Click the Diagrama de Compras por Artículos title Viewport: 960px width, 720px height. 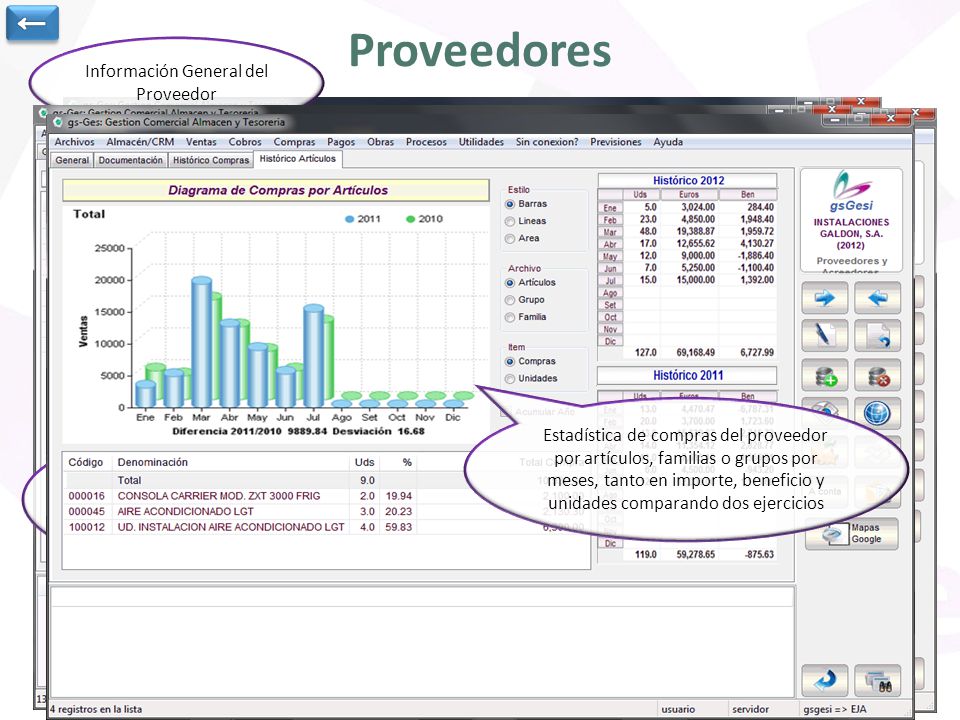[x=277, y=190]
